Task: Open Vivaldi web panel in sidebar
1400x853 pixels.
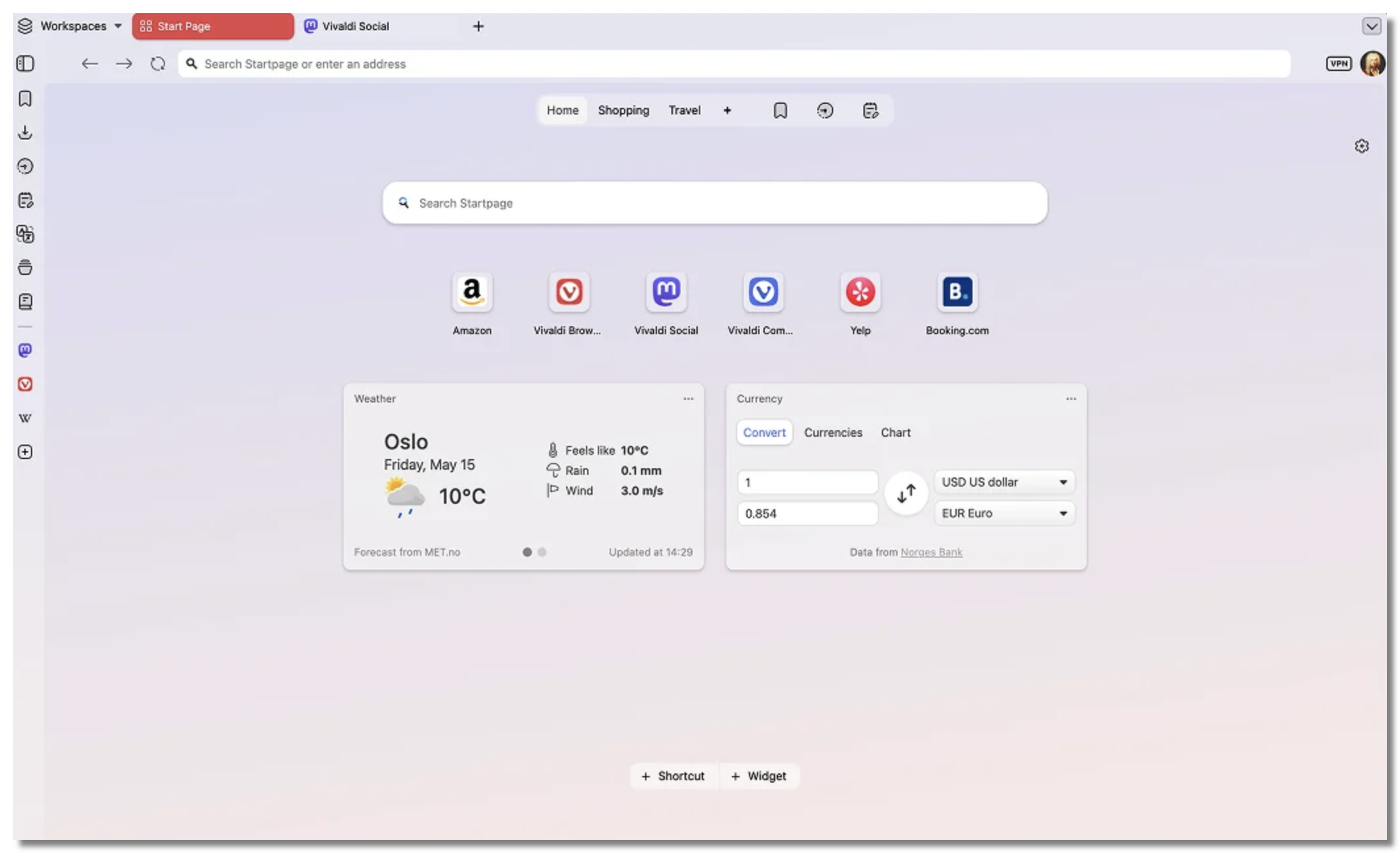Action: pos(25,384)
